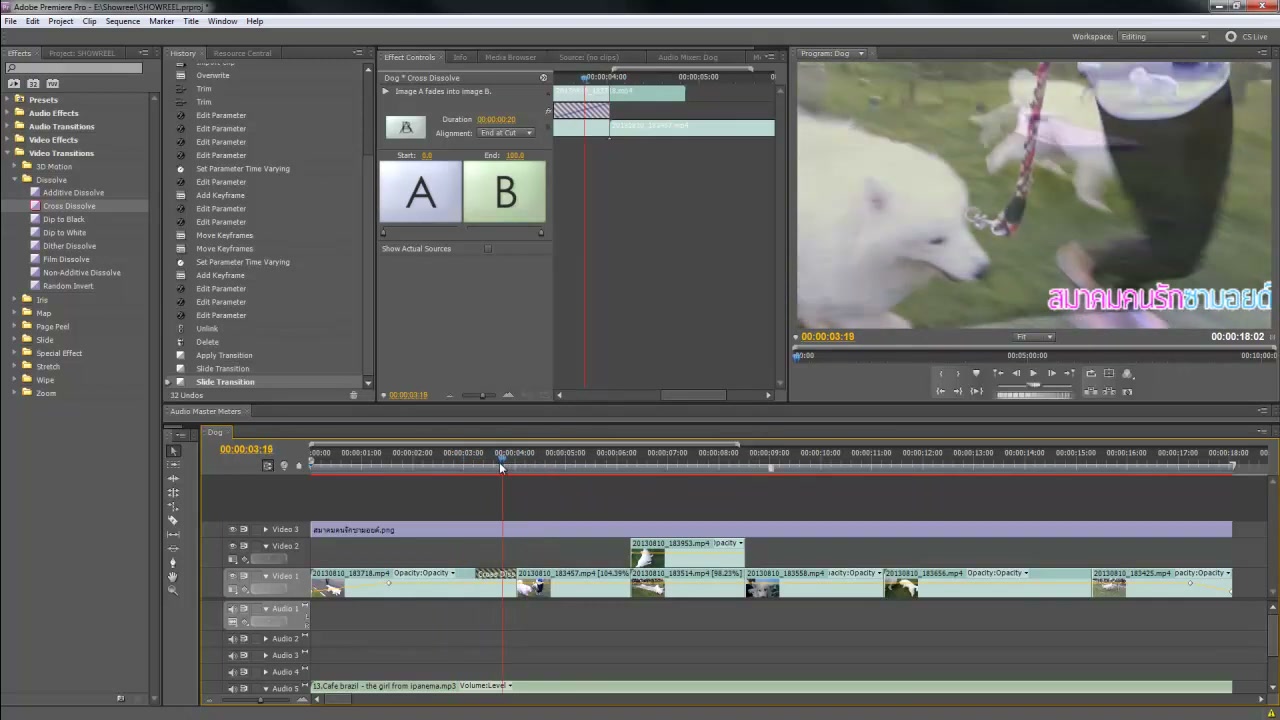Mute Audio 2 track speaker icon
This screenshot has height=720, width=1280.
(232, 639)
